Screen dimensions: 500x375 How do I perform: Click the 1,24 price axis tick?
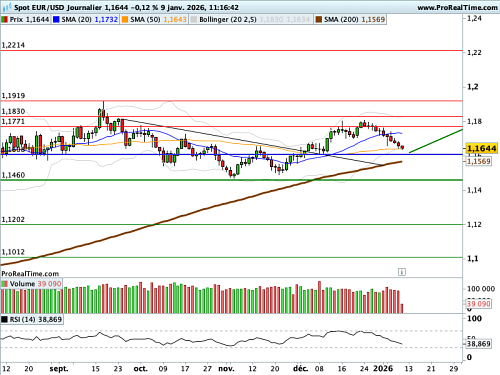474,19
